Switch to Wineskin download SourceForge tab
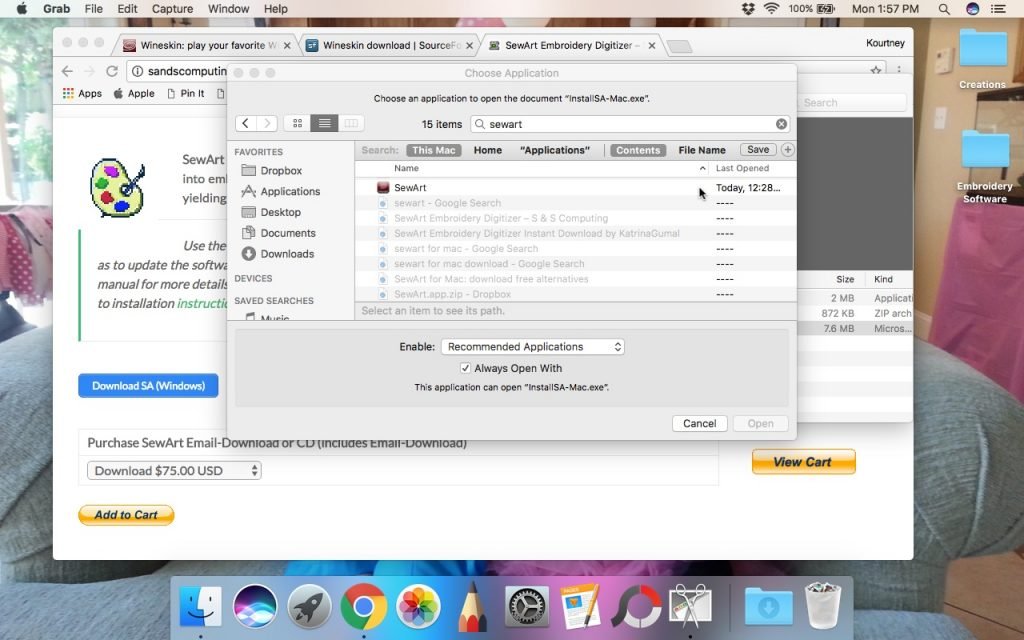Image resolution: width=1024 pixels, height=640 pixels. point(389,45)
